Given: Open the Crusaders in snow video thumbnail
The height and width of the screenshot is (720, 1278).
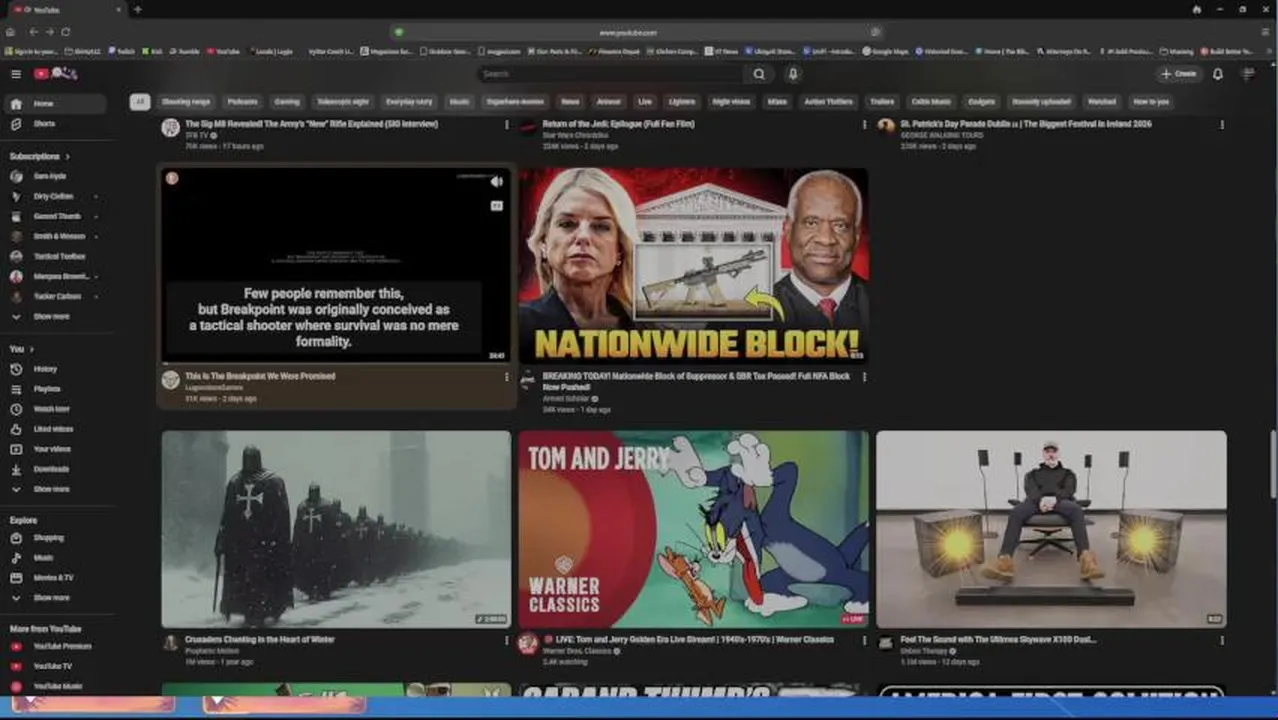Looking at the screenshot, I should [336, 529].
